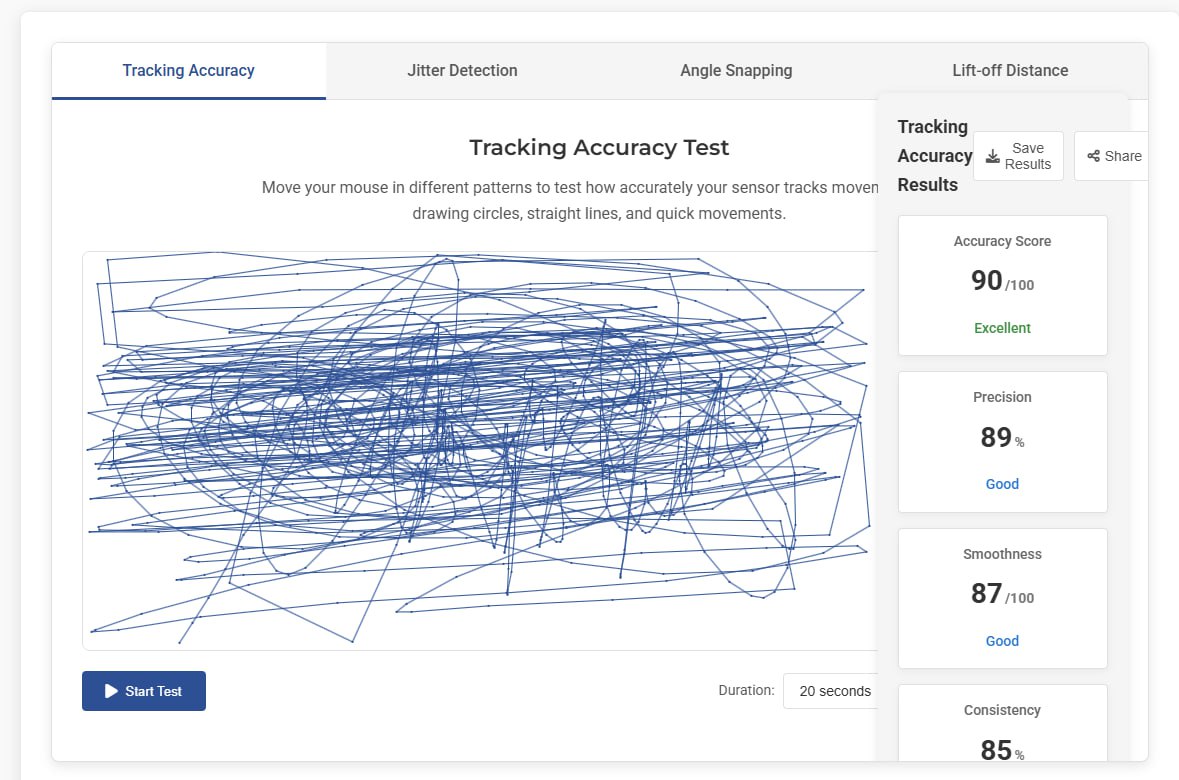Click the Accuracy Score result card title
The image size is (1179, 780).
1002,241
